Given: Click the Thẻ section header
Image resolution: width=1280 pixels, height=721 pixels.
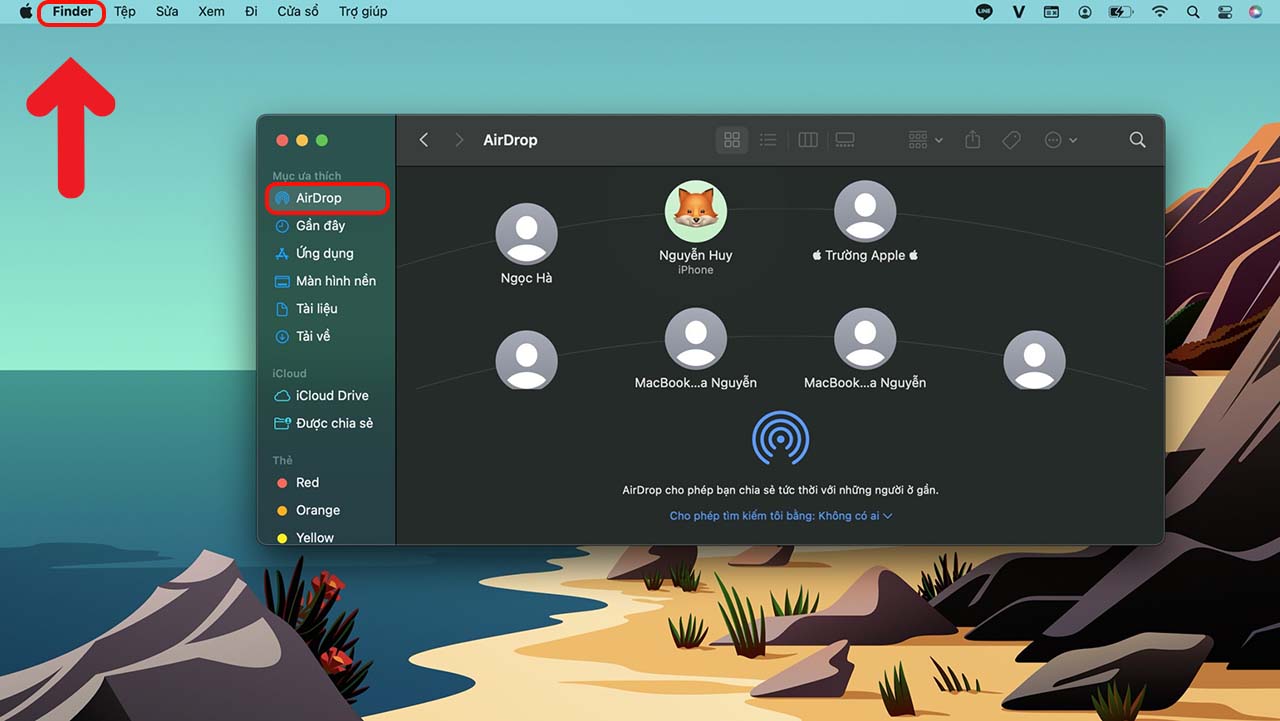Looking at the screenshot, I should (283, 461).
